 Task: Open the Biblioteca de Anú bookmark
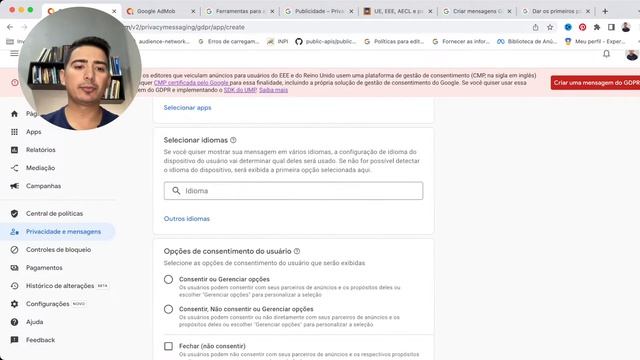[527, 42]
